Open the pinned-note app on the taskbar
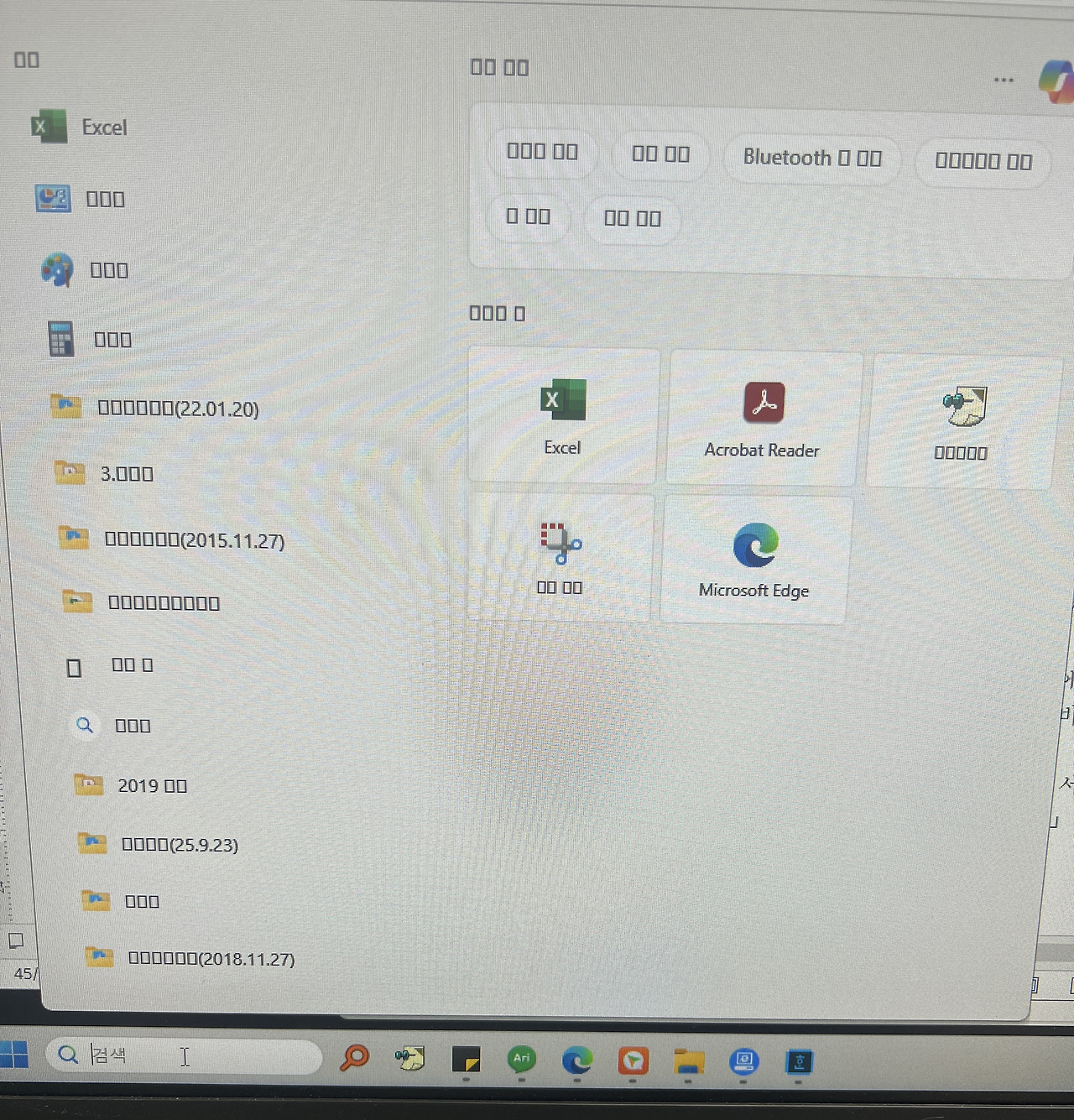The image size is (1074, 1120). click(x=410, y=1059)
